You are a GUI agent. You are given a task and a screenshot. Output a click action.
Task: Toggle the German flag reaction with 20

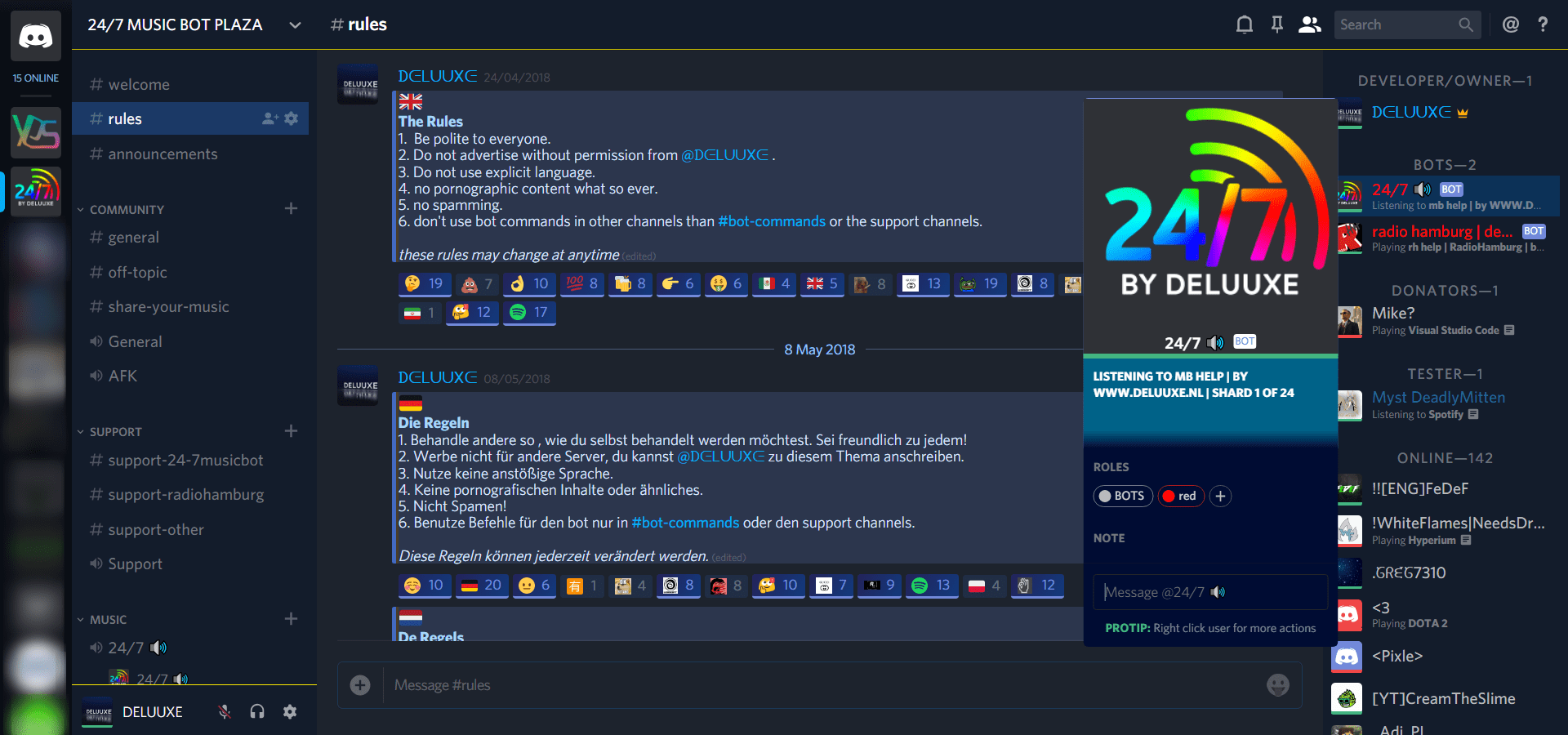point(482,586)
